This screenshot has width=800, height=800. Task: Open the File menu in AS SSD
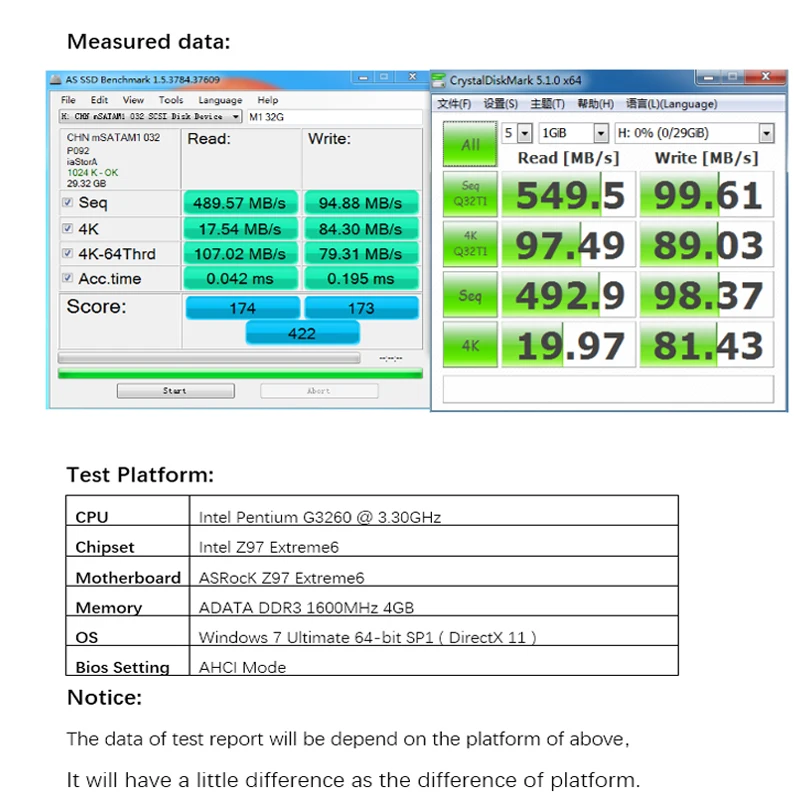click(68, 100)
